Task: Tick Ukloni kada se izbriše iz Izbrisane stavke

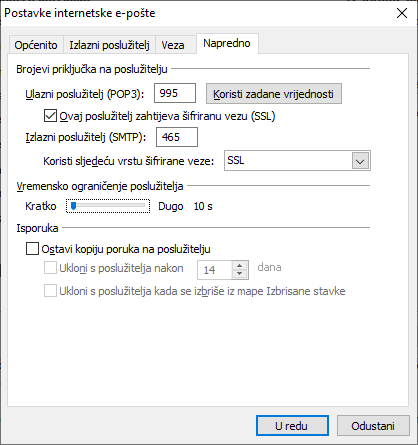Action: click(x=50, y=291)
